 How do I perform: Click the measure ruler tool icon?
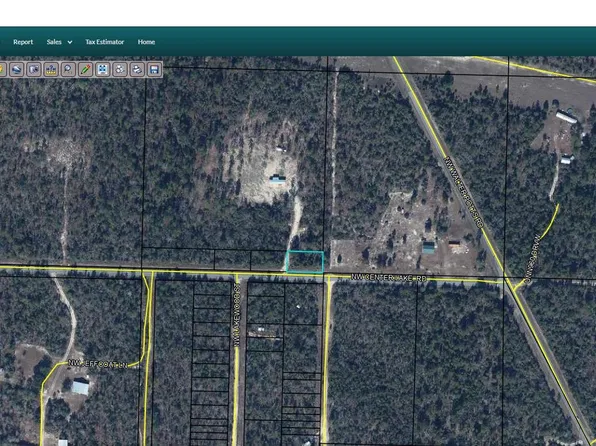[51, 69]
